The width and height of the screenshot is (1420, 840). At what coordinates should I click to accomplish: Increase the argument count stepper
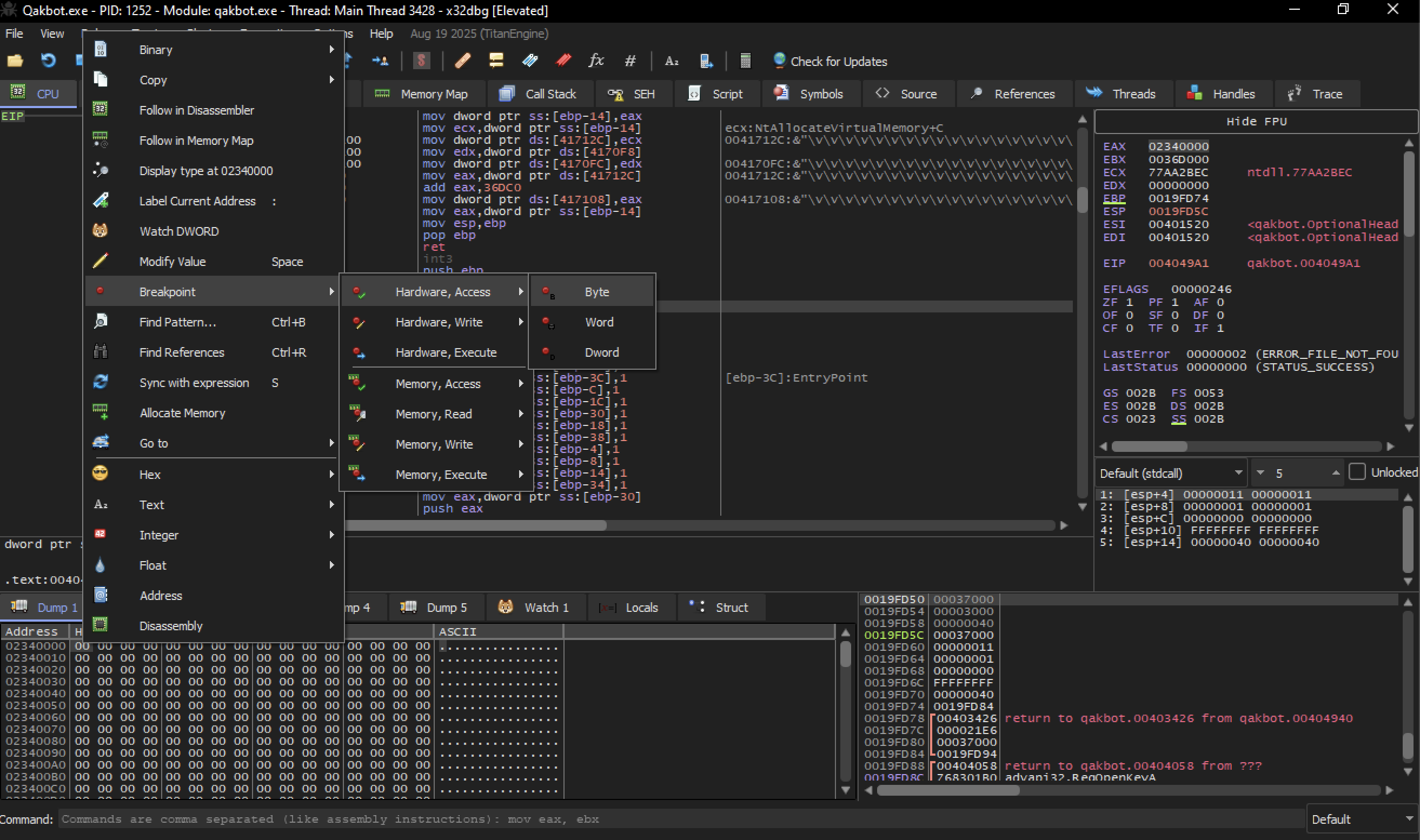coord(1336,472)
